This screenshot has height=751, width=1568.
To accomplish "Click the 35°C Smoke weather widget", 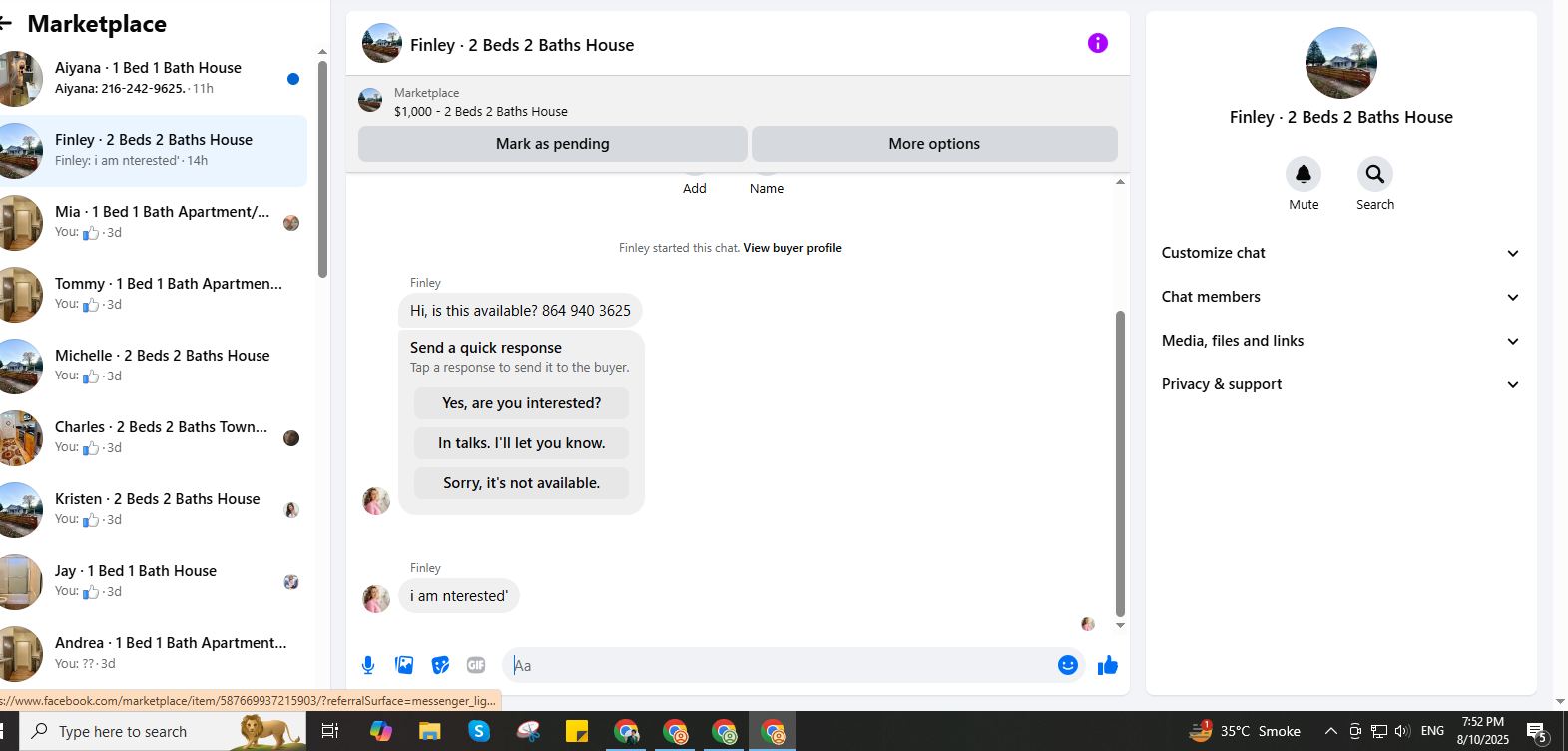I will point(1245,731).
